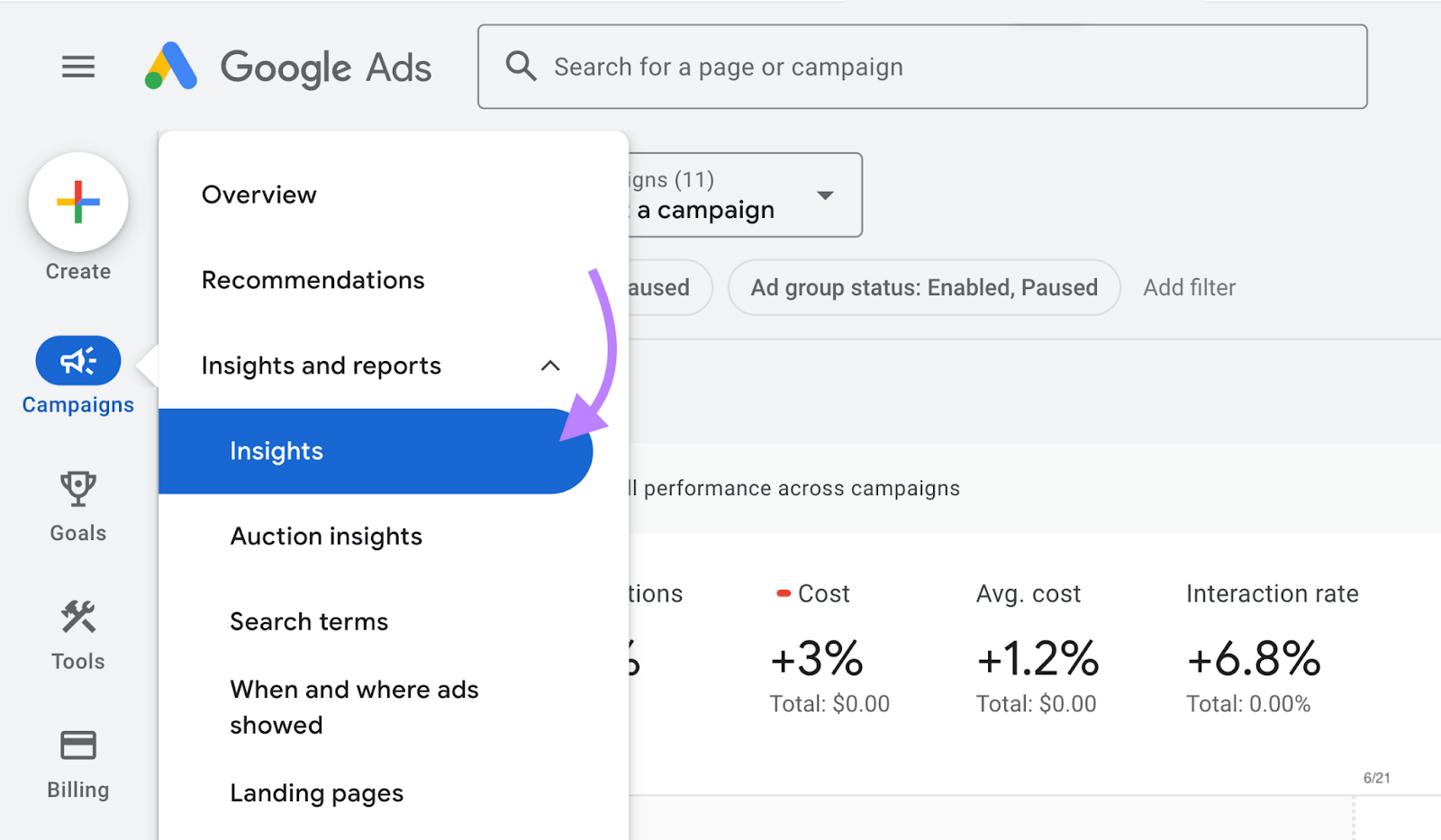Click the Google Ads logo
The height and width of the screenshot is (840, 1441).
pyautogui.click(x=286, y=67)
